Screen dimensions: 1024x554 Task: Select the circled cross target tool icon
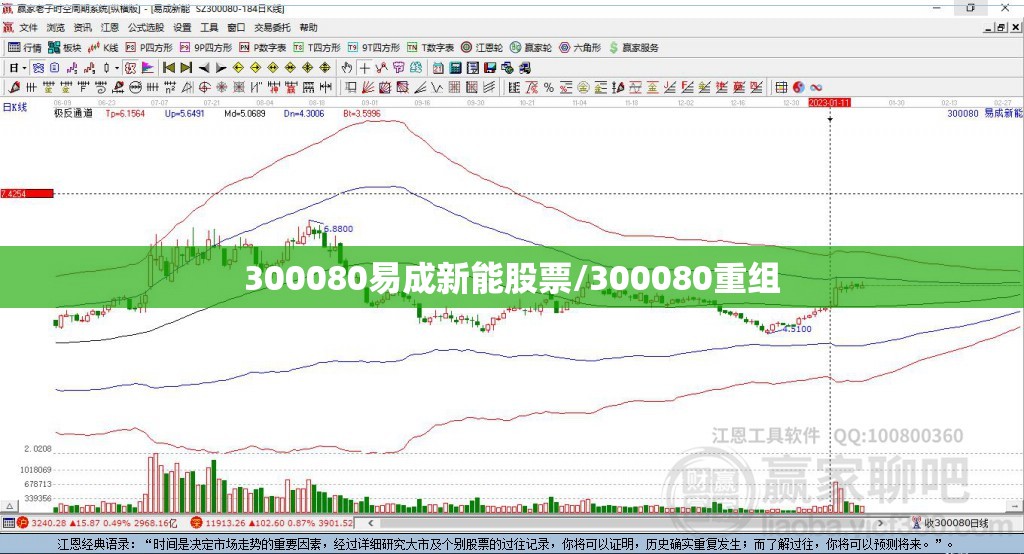pyautogui.click(x=204, y=88)
